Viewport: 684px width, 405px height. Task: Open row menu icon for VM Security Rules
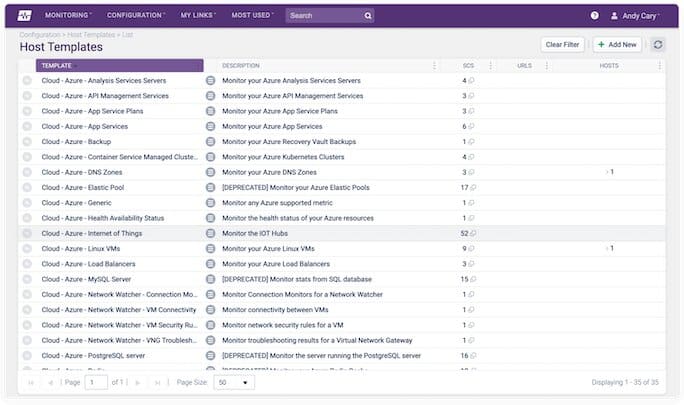[210, 325]
